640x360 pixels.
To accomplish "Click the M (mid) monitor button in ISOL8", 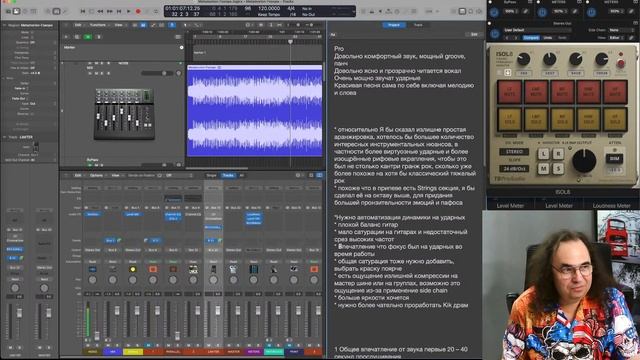I will [543, 168].
